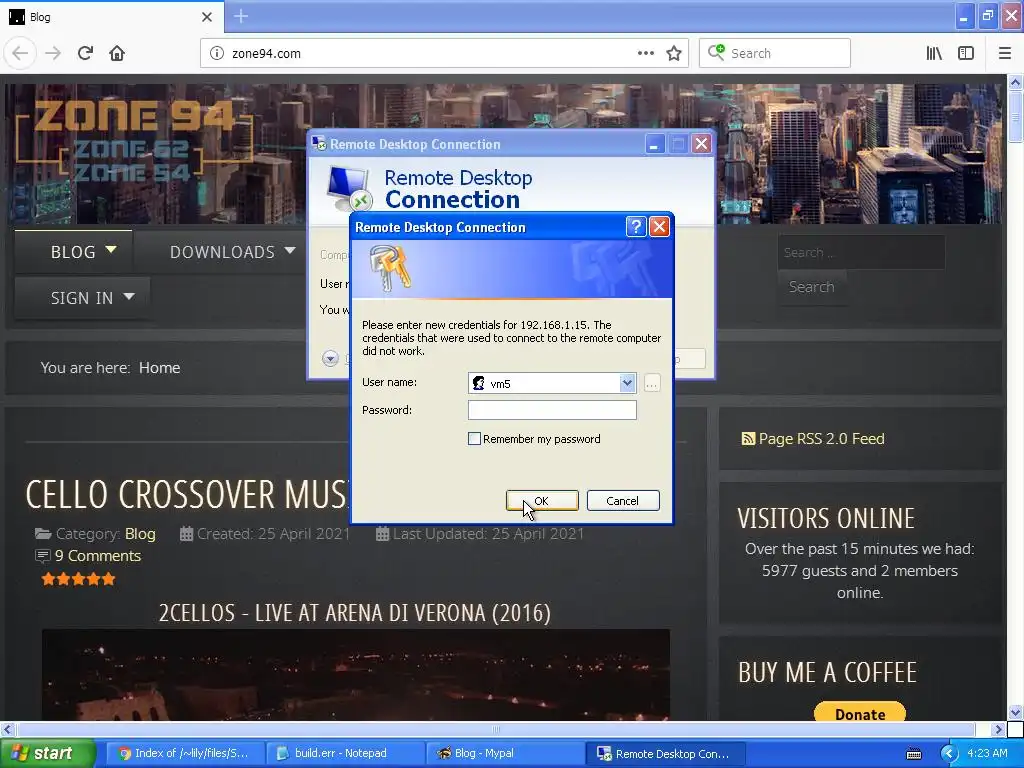Cancel the credentials prompt
This screenshot has height=768, width=1024.
click(x=622, y=501)
